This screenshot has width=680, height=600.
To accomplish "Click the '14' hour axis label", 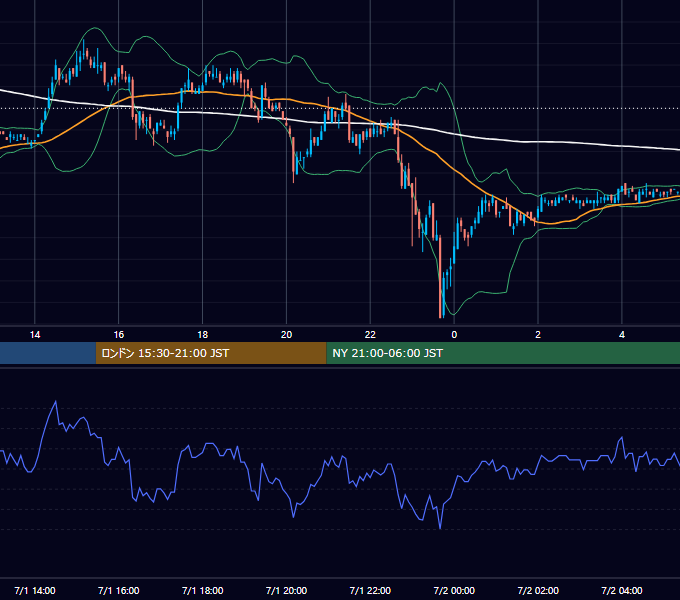I will (x=35, y=335).
